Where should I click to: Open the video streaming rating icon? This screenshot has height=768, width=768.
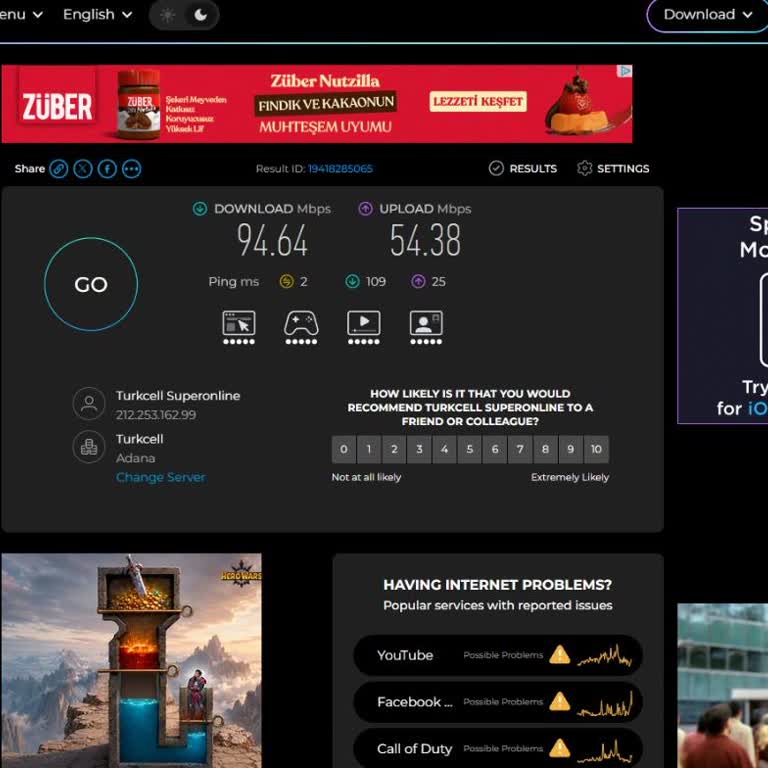pos(363,327)
